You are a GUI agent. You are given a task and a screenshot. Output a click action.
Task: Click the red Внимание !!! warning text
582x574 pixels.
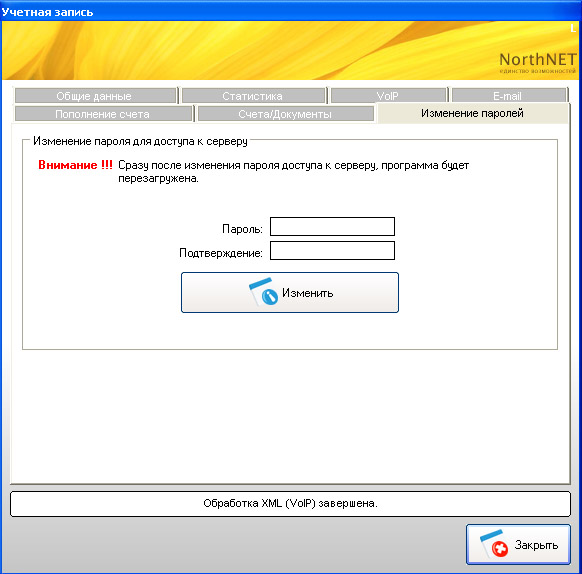point(75,165)
